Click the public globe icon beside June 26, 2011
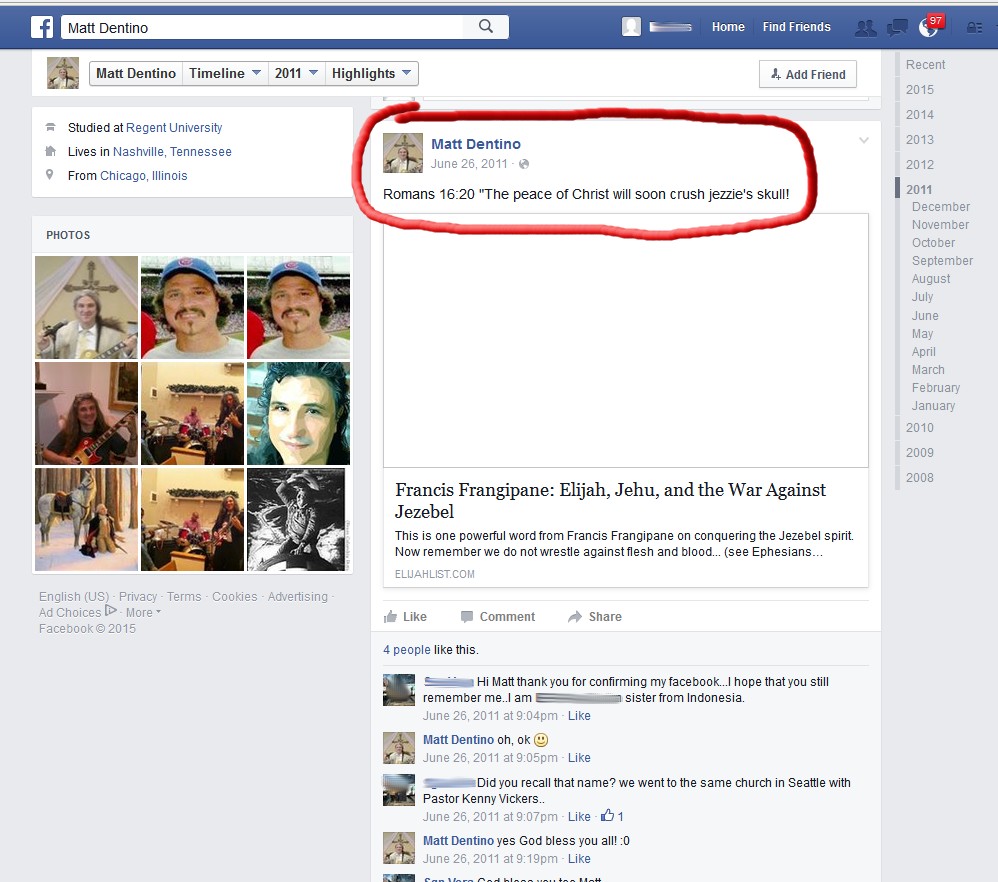Viewport: 998px width, 882px height. 524,164
